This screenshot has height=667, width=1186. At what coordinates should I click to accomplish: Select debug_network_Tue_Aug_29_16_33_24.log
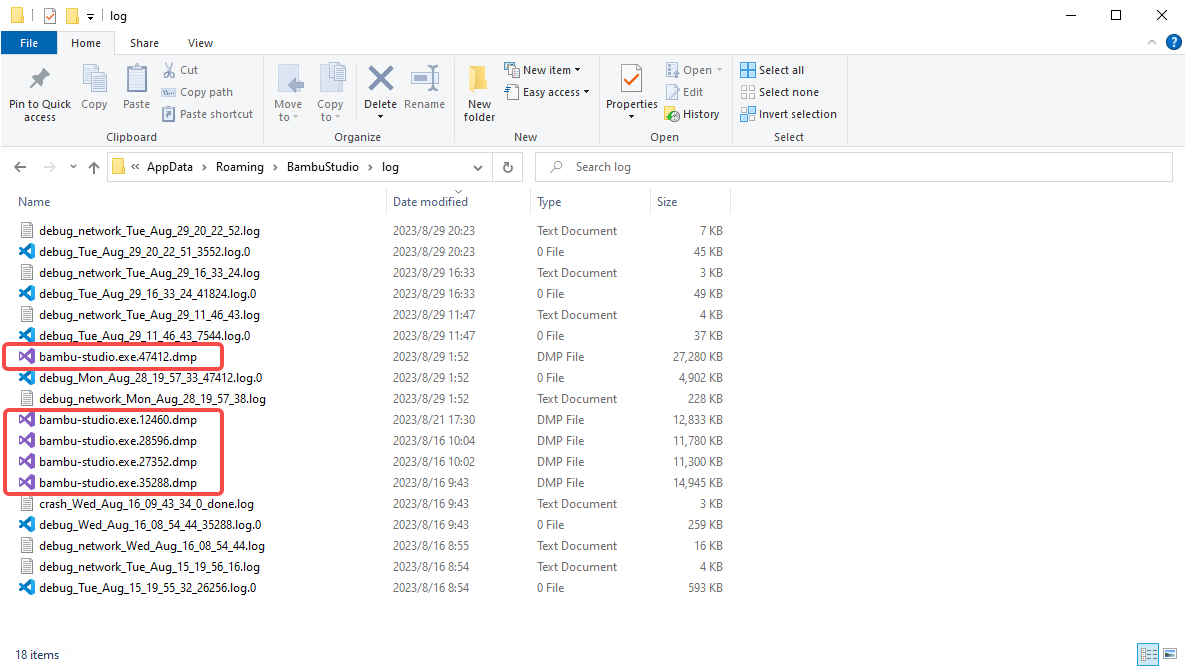[x=149, y=273]
